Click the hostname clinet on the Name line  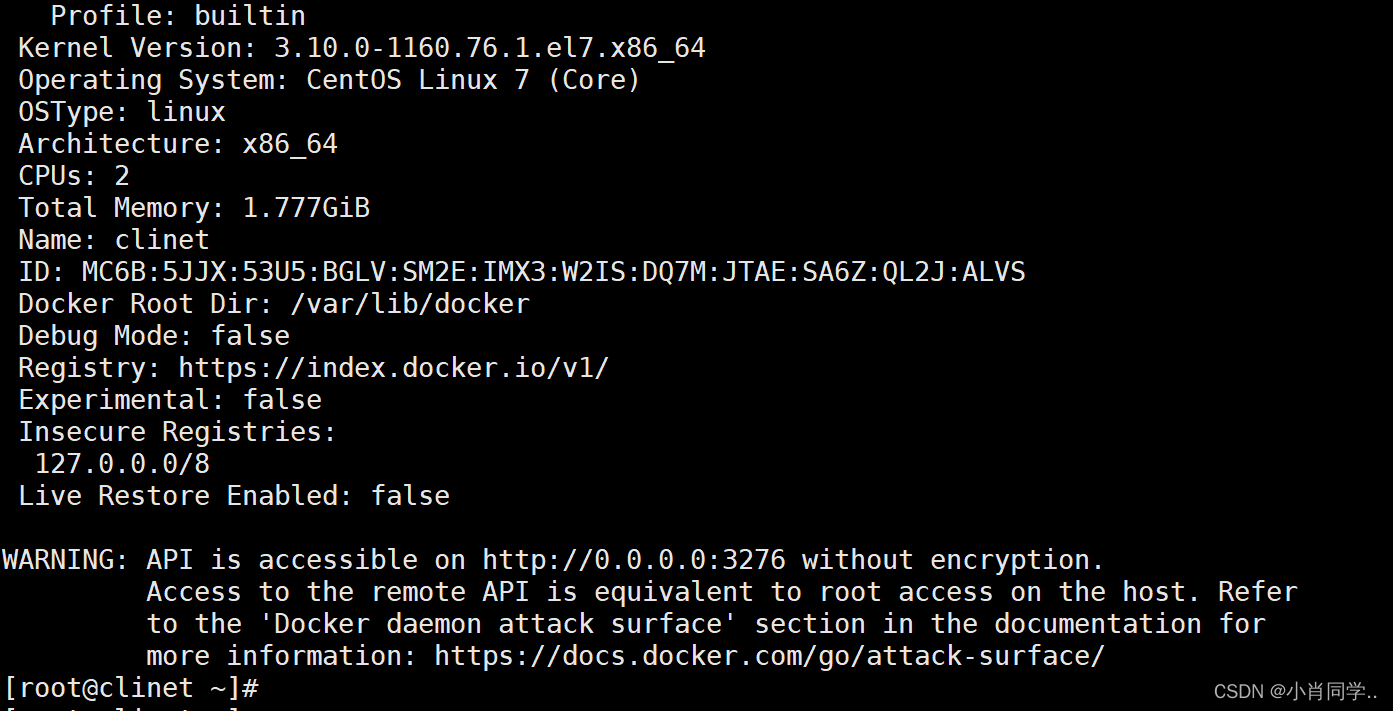162,240
